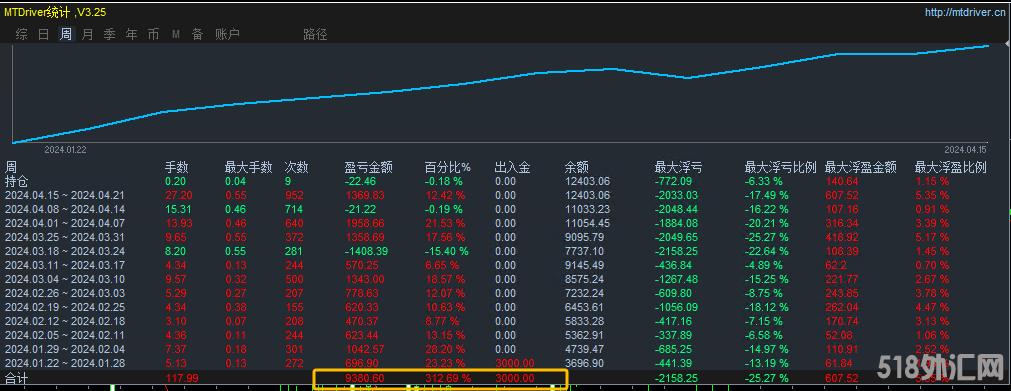Open the 年 yearly statistics tab
The image size is (1011, 391).
[x=132, y=34]
